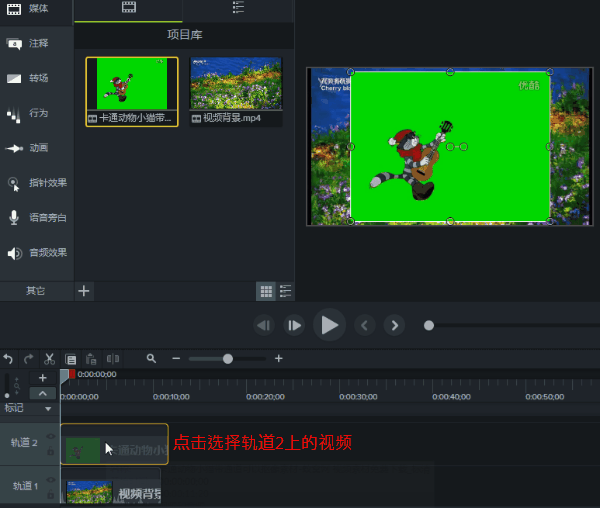Click the Copy icon in timeline toolbar

coord(70,359)
